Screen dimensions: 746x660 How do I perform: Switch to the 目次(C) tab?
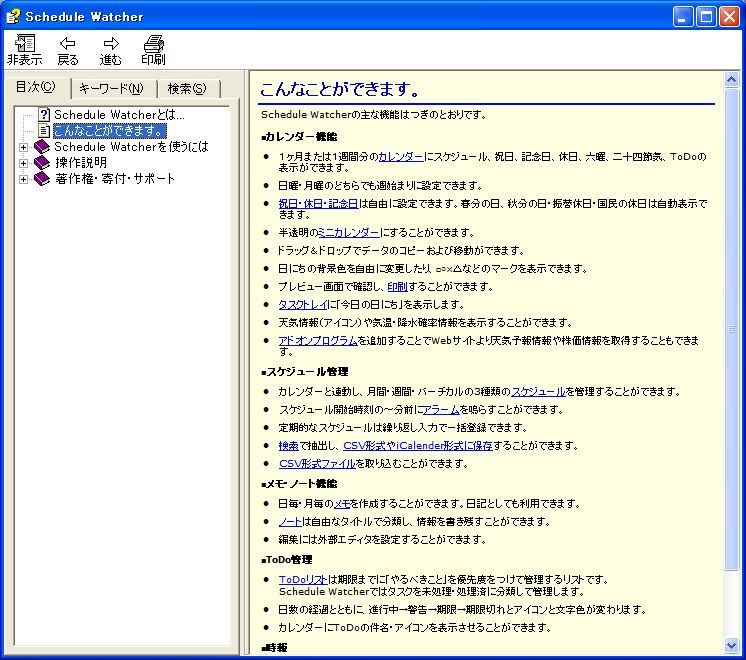[36, 87]
